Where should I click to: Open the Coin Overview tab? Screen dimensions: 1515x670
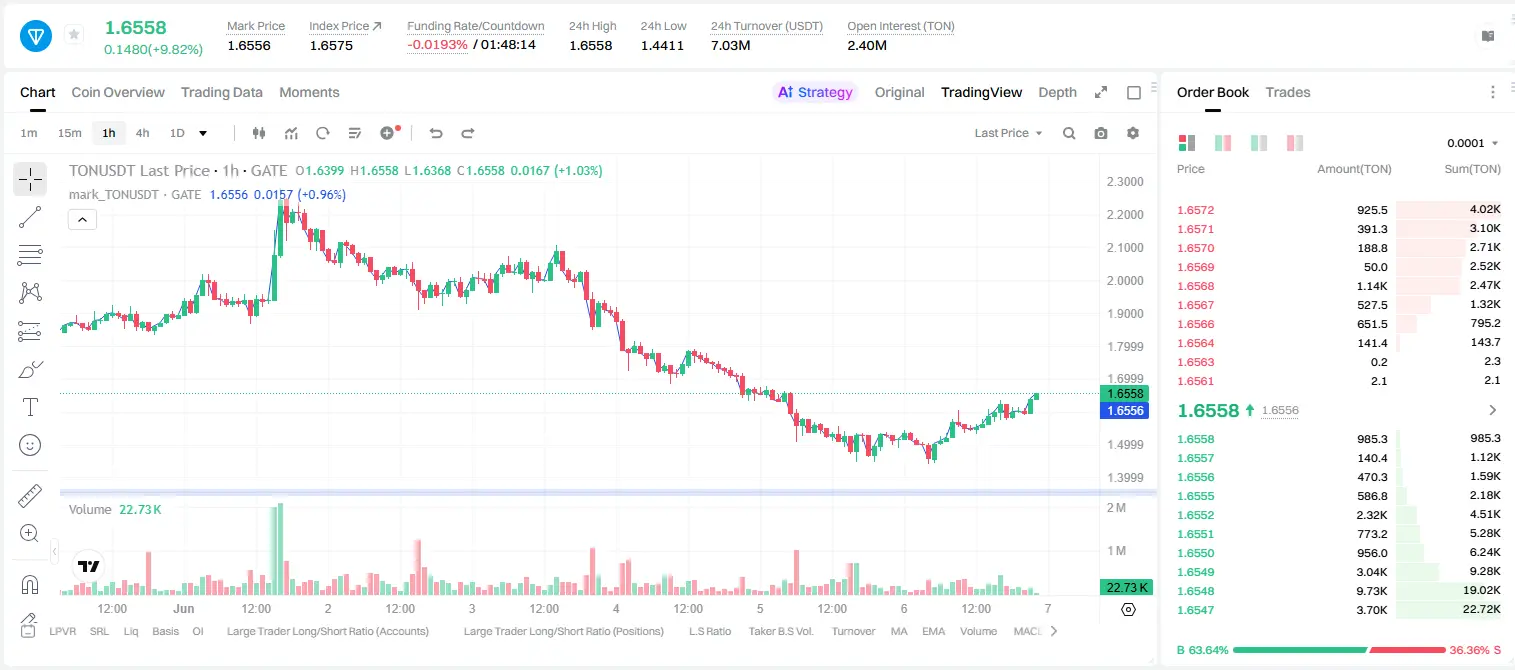pyautogui.click(x=118, y=92)
